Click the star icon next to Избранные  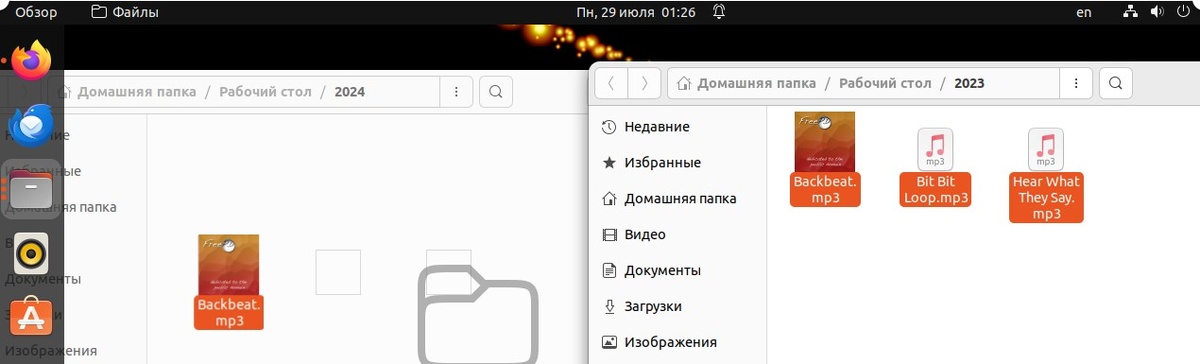pos(609,163)
